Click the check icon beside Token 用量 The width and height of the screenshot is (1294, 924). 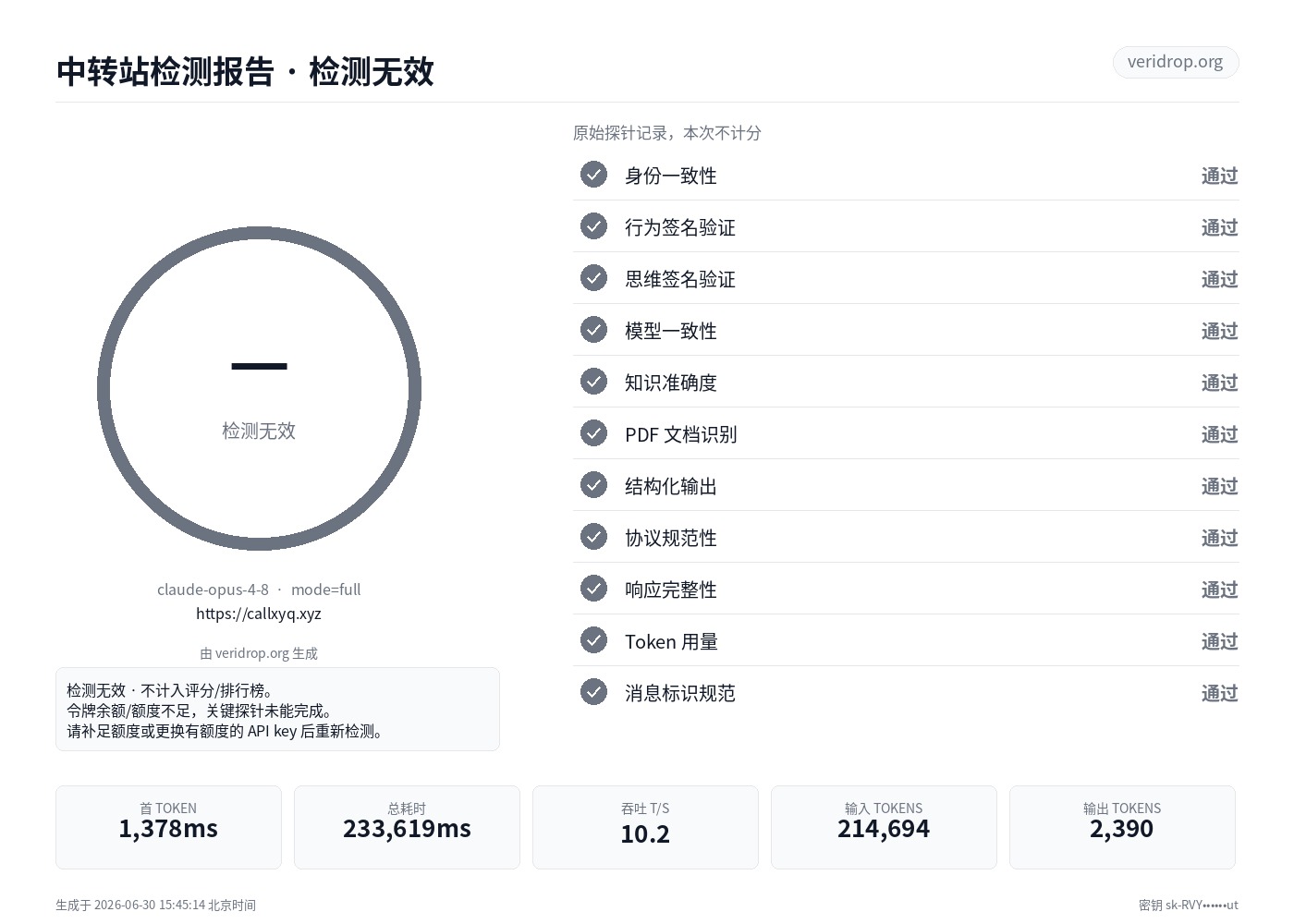593,640
